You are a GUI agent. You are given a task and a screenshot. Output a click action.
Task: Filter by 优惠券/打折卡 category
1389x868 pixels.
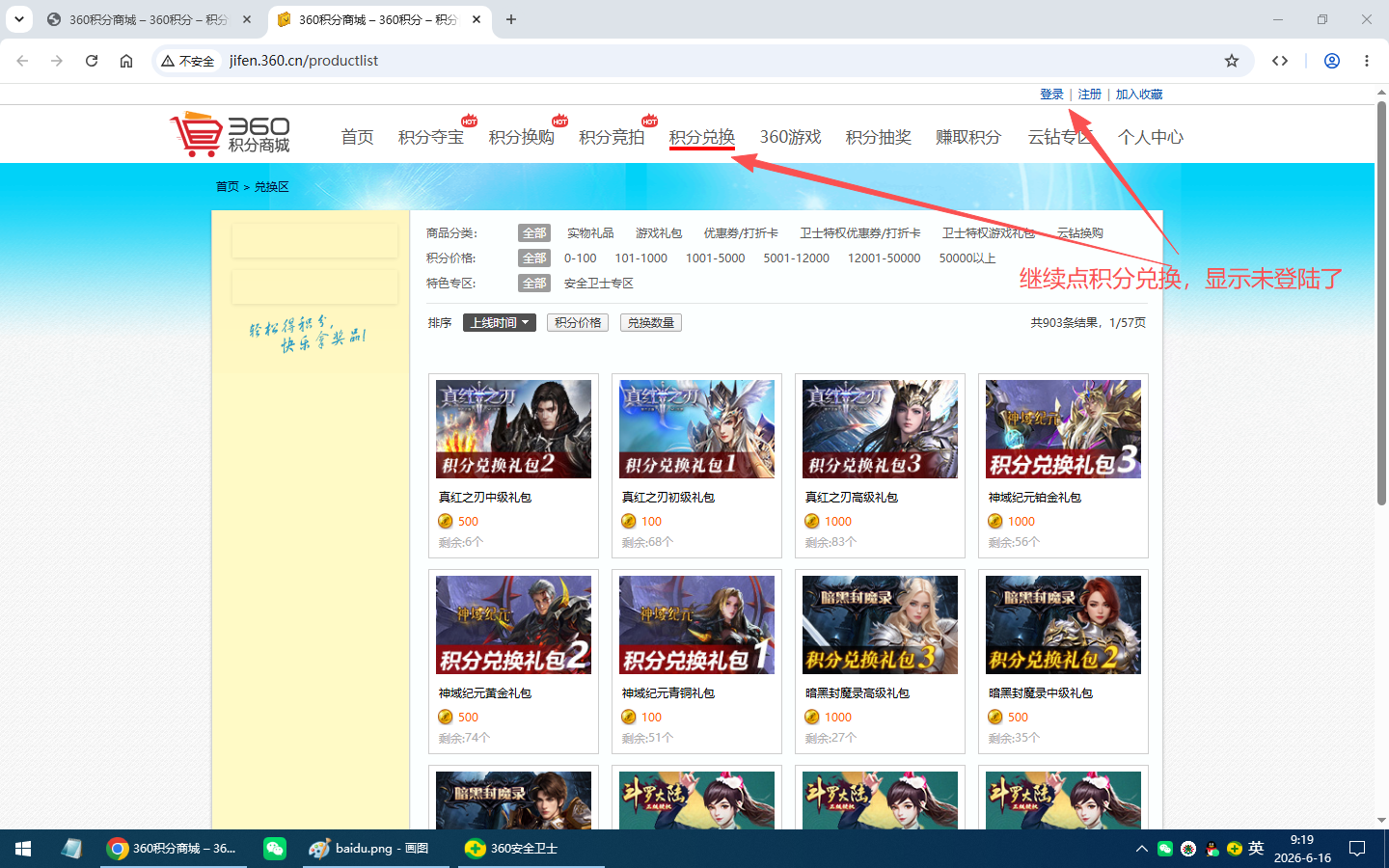[x=741, y=233]
